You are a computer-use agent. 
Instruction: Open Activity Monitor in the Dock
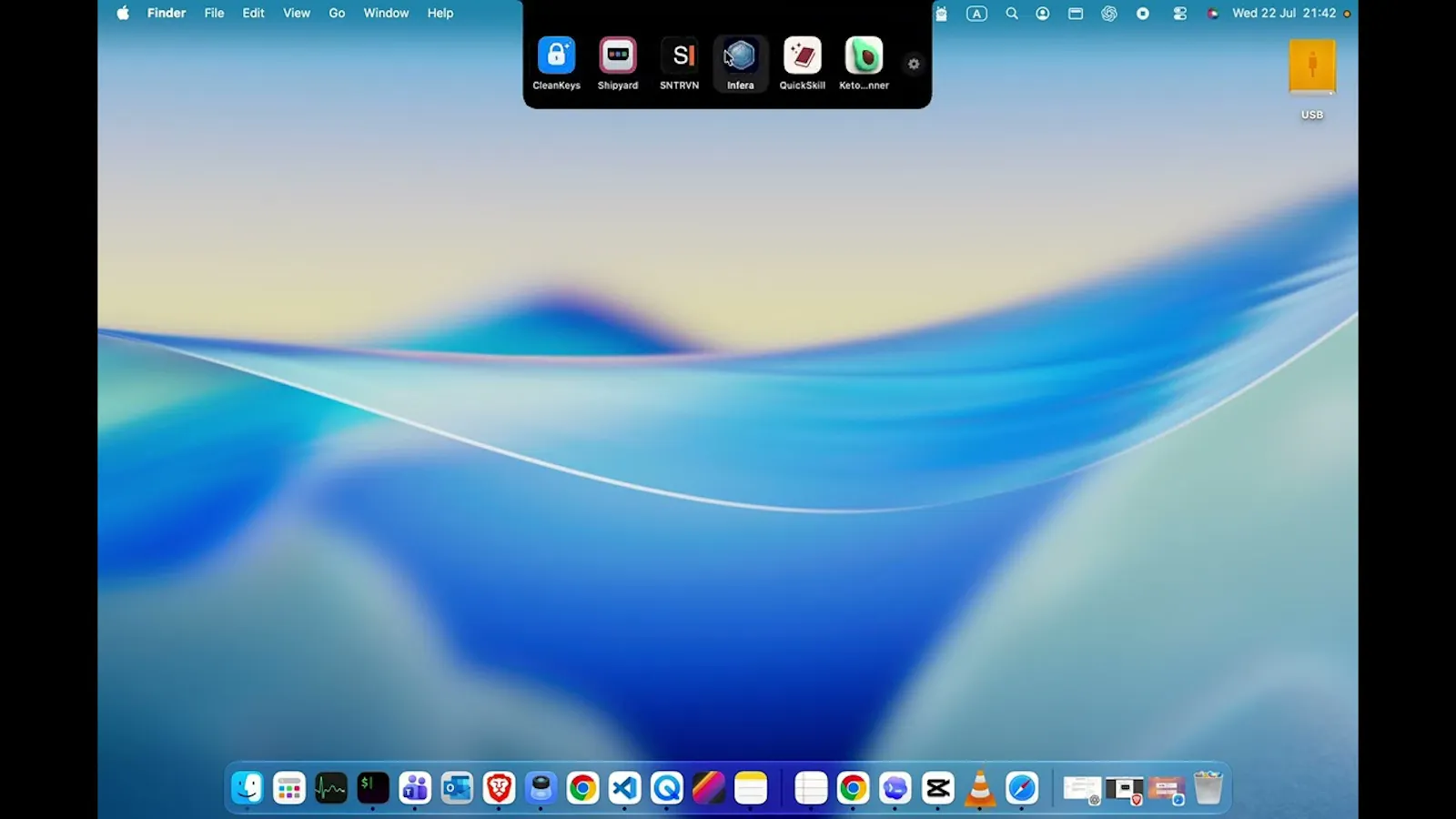coord(331,787)
